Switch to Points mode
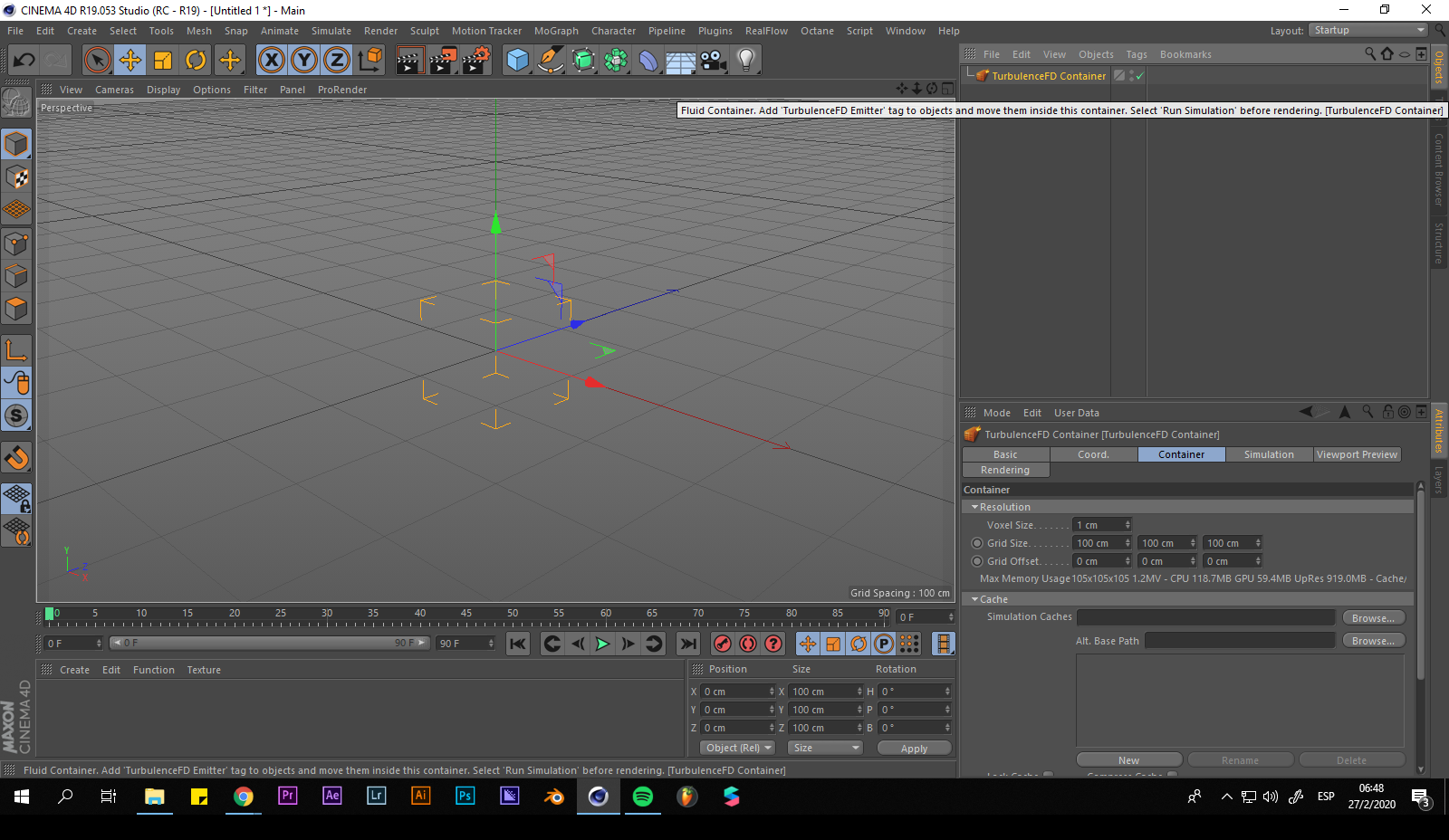1449x840 pixels. pos(16,243)
